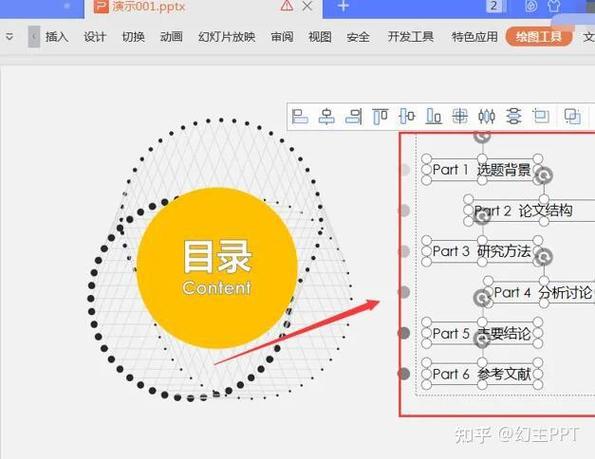Open the 幻灯片放映 ribbon tab
The width and height of the screenshot is (595, 459).
tap(227, 37)
